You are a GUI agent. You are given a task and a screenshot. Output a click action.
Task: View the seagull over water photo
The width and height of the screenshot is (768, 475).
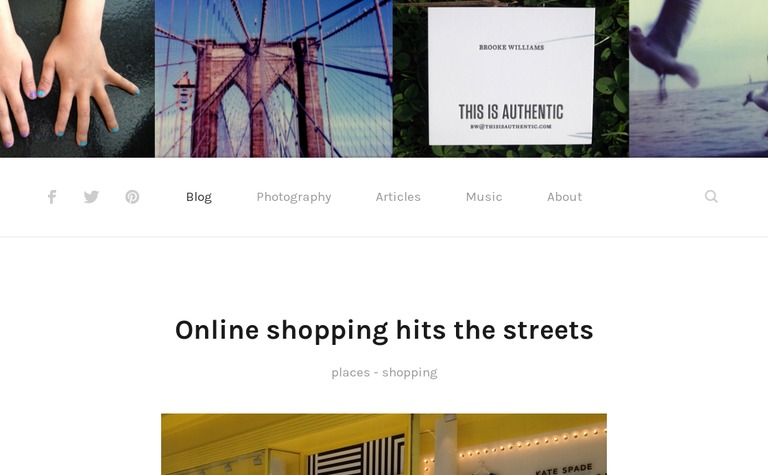tap(698, 78)
